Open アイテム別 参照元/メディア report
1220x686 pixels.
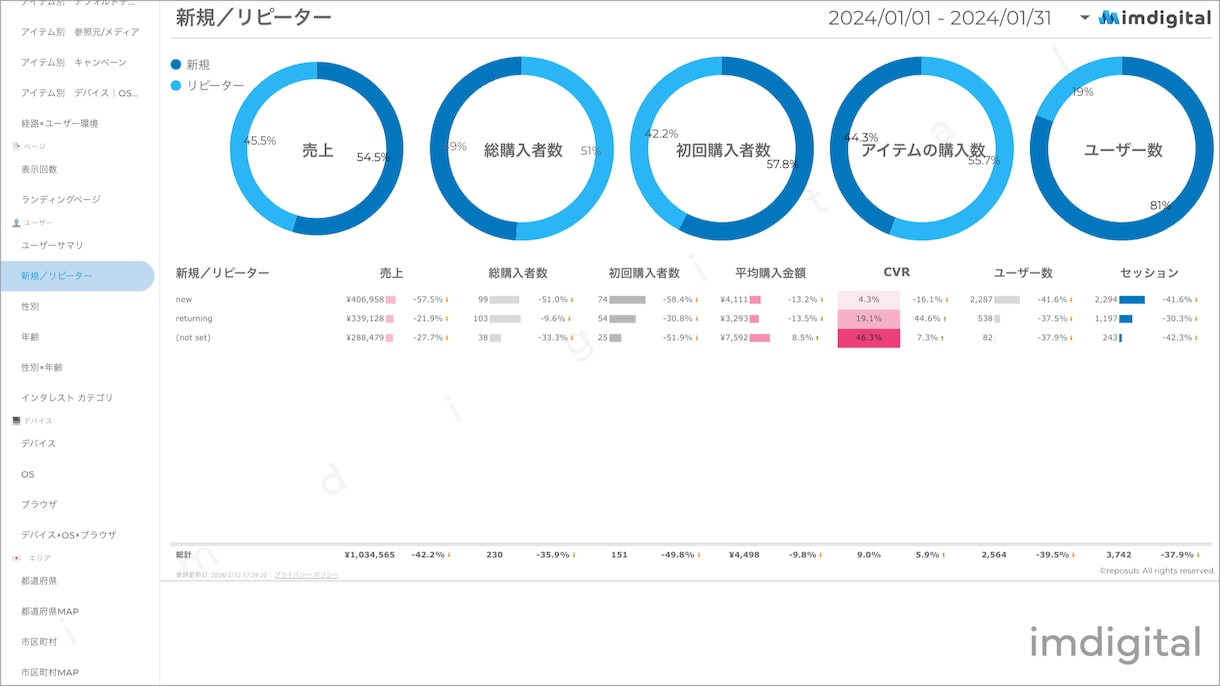coord(80,32)
